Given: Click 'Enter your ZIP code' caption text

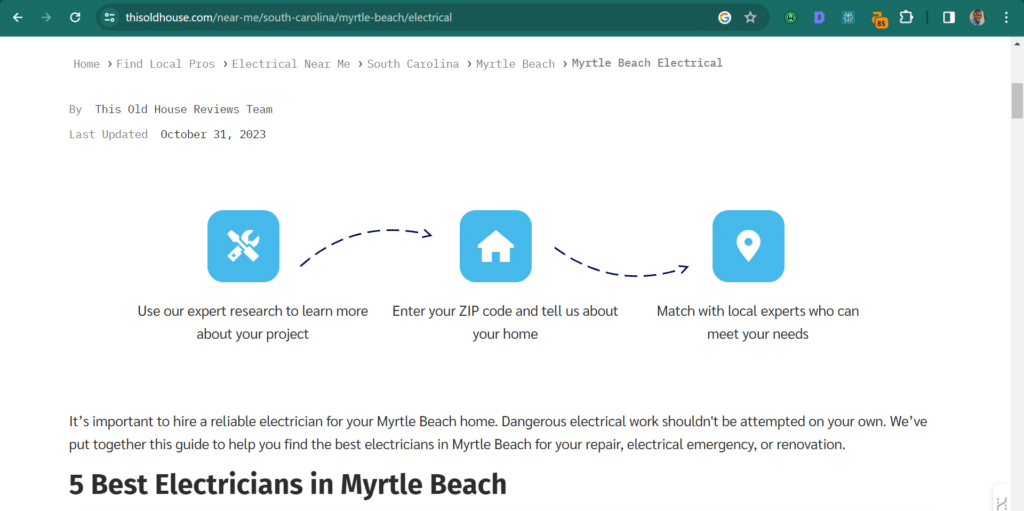Looking at the screenshot, I should (x=505, y=323).
